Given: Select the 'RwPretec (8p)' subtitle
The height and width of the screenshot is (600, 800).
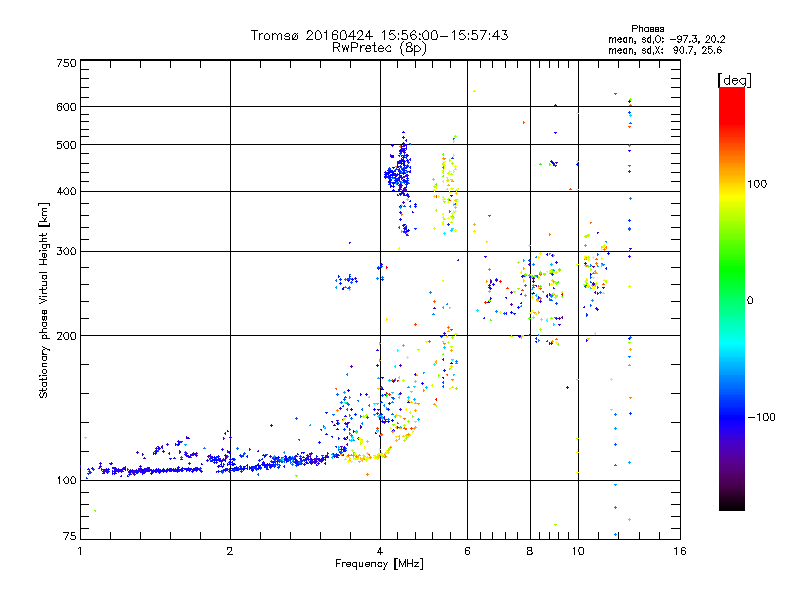Looking at the screenshot, I should (379, 48).
